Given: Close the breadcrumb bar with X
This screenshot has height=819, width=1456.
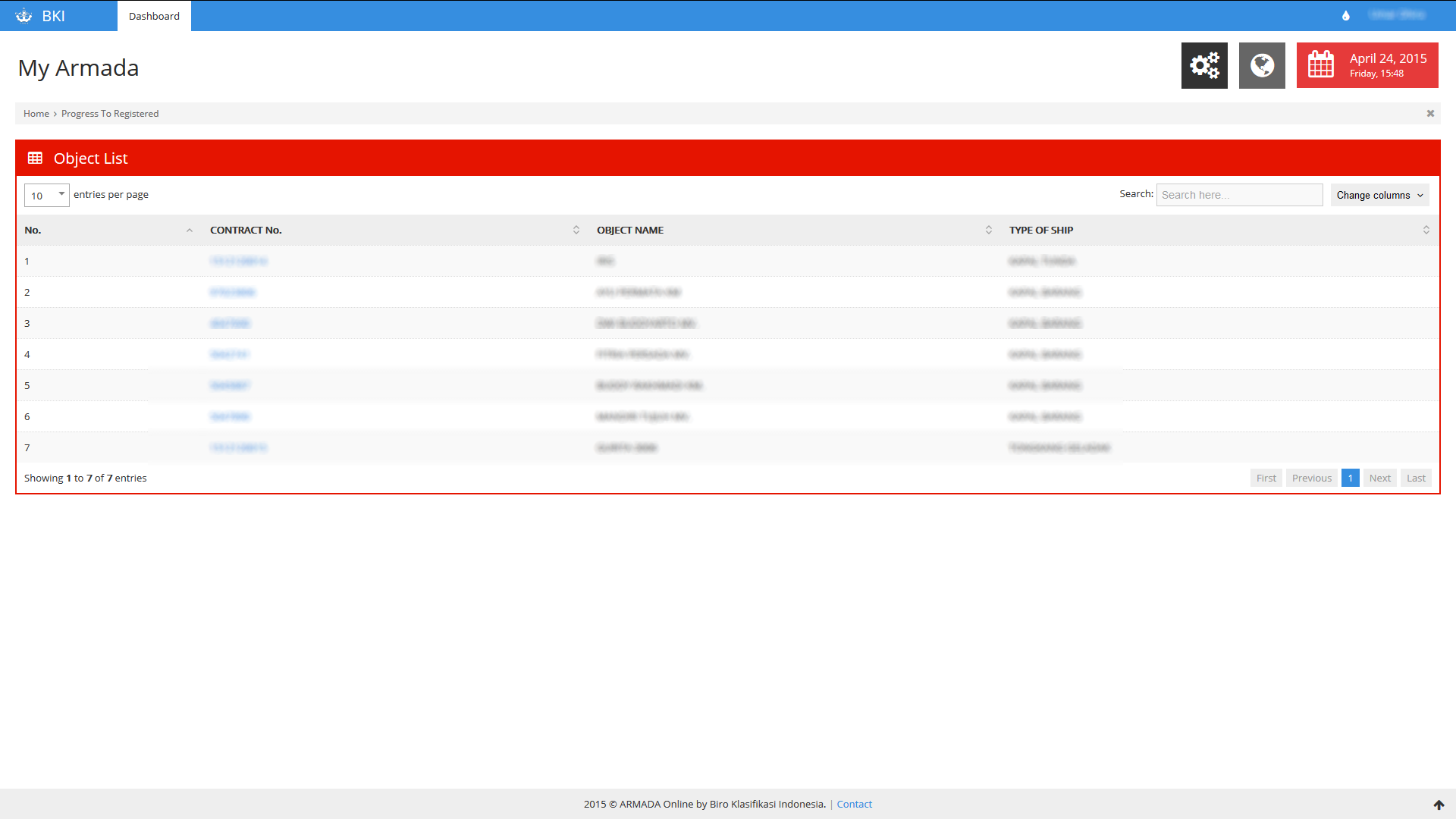Looking at the screenshot, I should tap(1430, 114).
